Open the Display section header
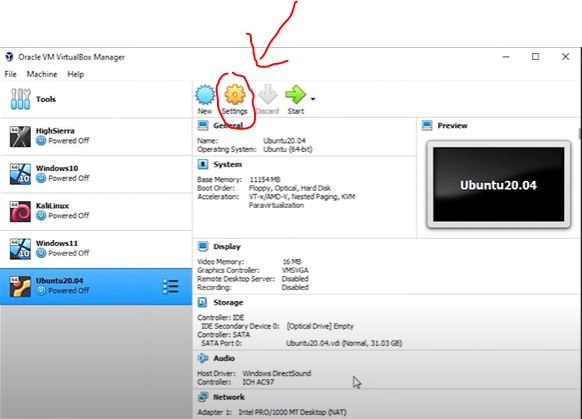Image resolution: width=582 pixels, height=419 pixels. click(x=227, y=246)
